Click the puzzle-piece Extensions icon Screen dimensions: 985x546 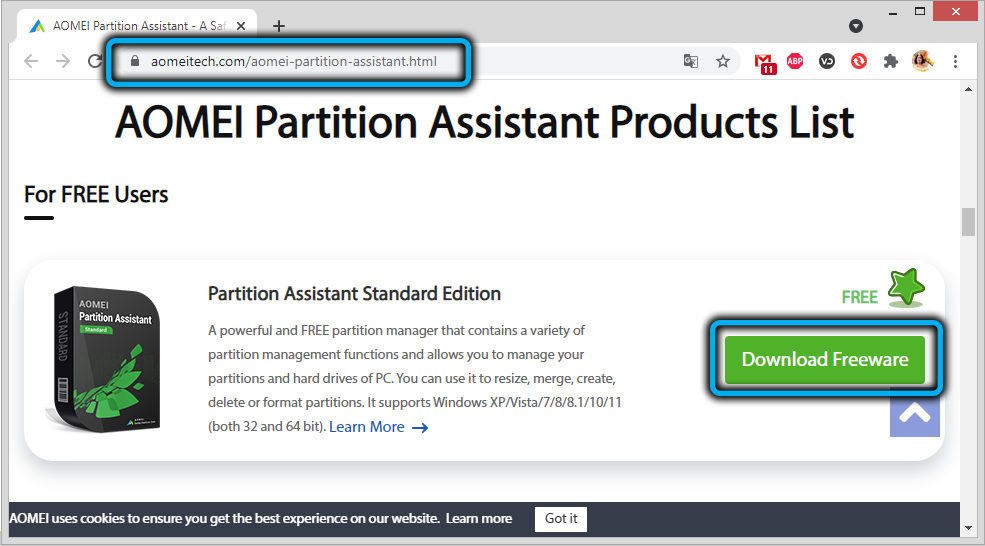pyautogui.click(x=890, y=61)
